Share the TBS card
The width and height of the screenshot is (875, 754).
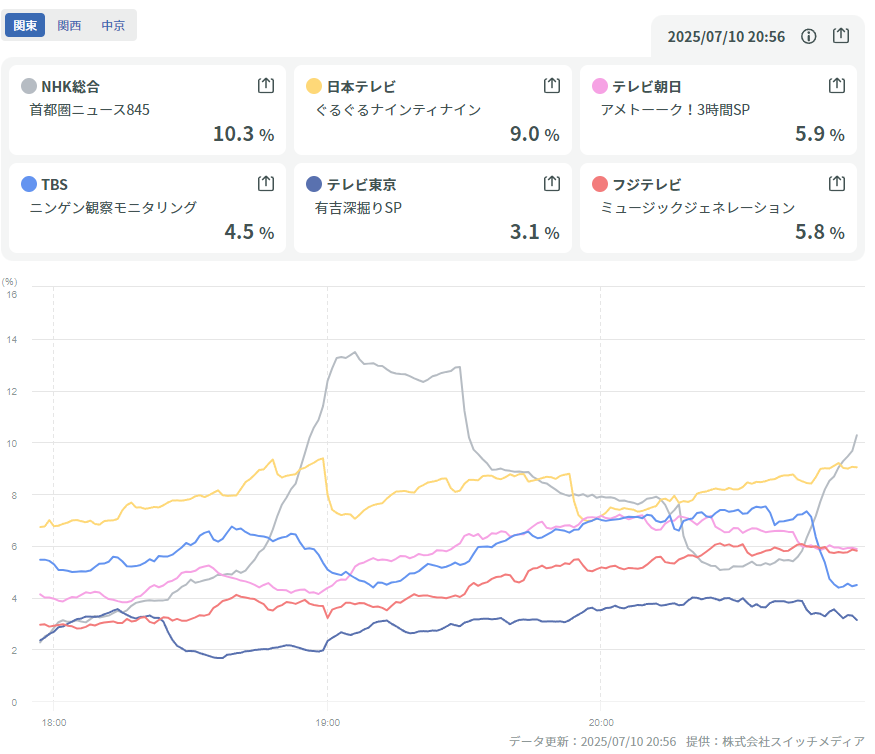click(266, 183)
